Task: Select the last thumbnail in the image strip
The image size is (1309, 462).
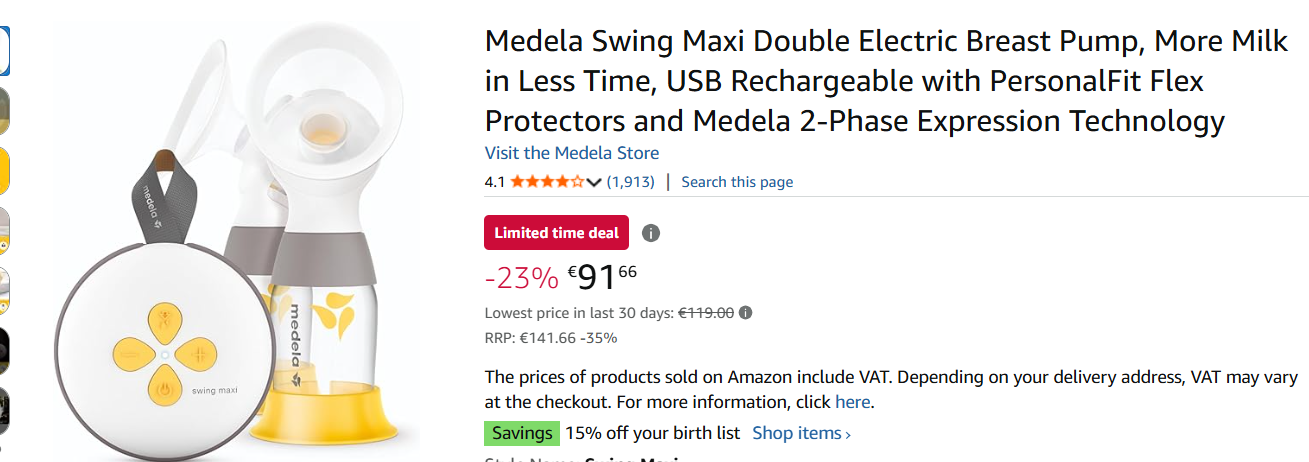Action: pos(4,410)
